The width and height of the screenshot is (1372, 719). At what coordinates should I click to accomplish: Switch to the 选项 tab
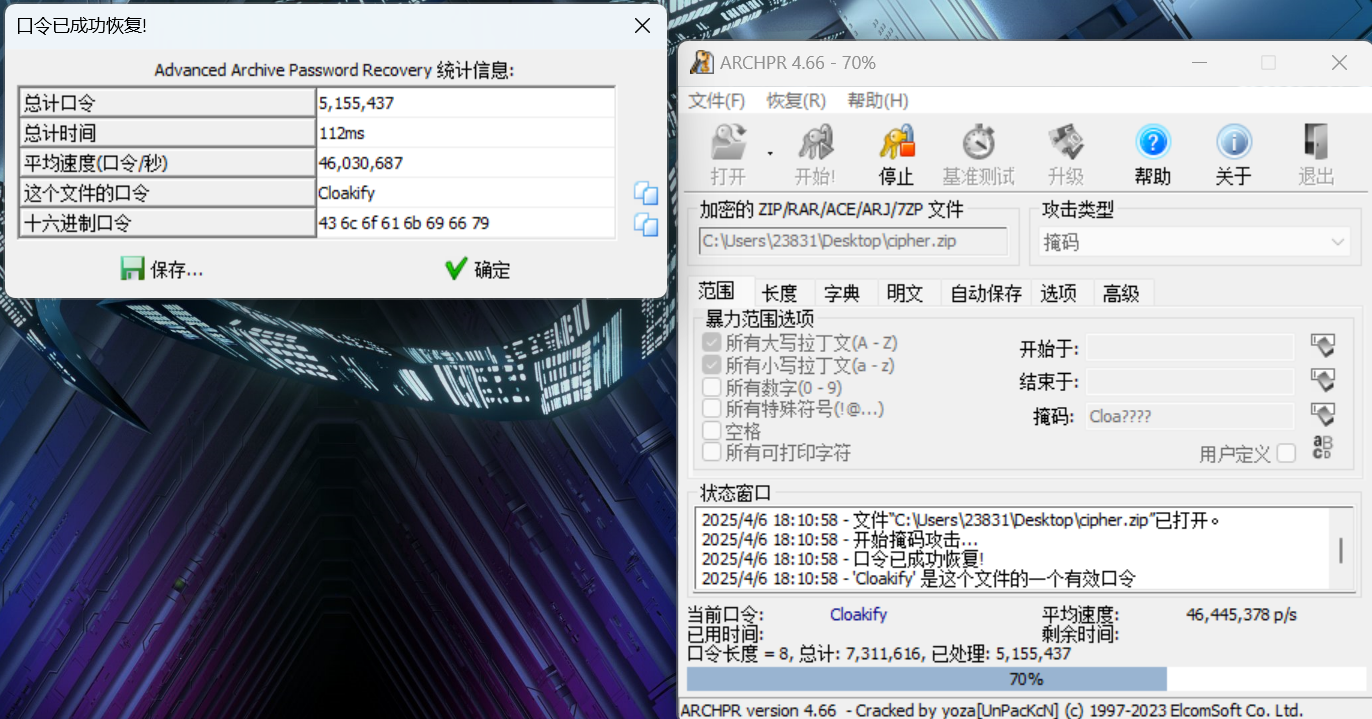1058,293
